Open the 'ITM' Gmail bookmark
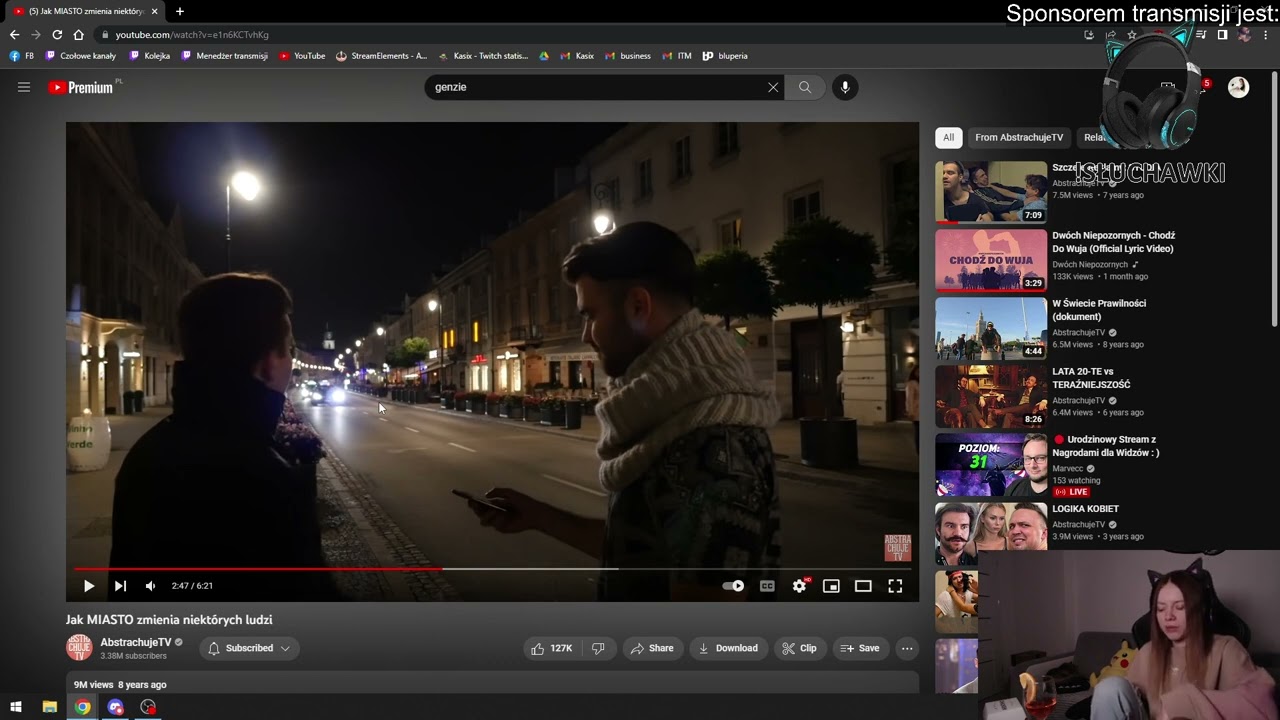 [677, 56]
